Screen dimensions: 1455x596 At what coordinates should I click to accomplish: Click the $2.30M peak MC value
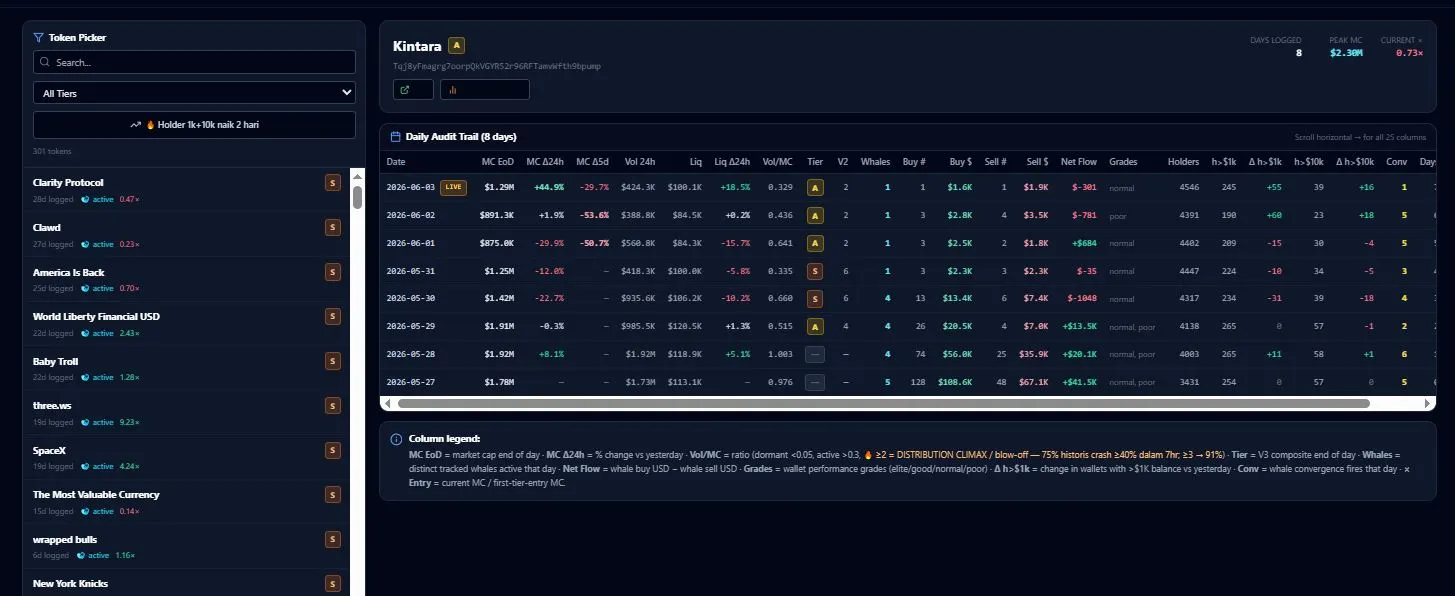pyautogui.click(x=1346, y=53)
